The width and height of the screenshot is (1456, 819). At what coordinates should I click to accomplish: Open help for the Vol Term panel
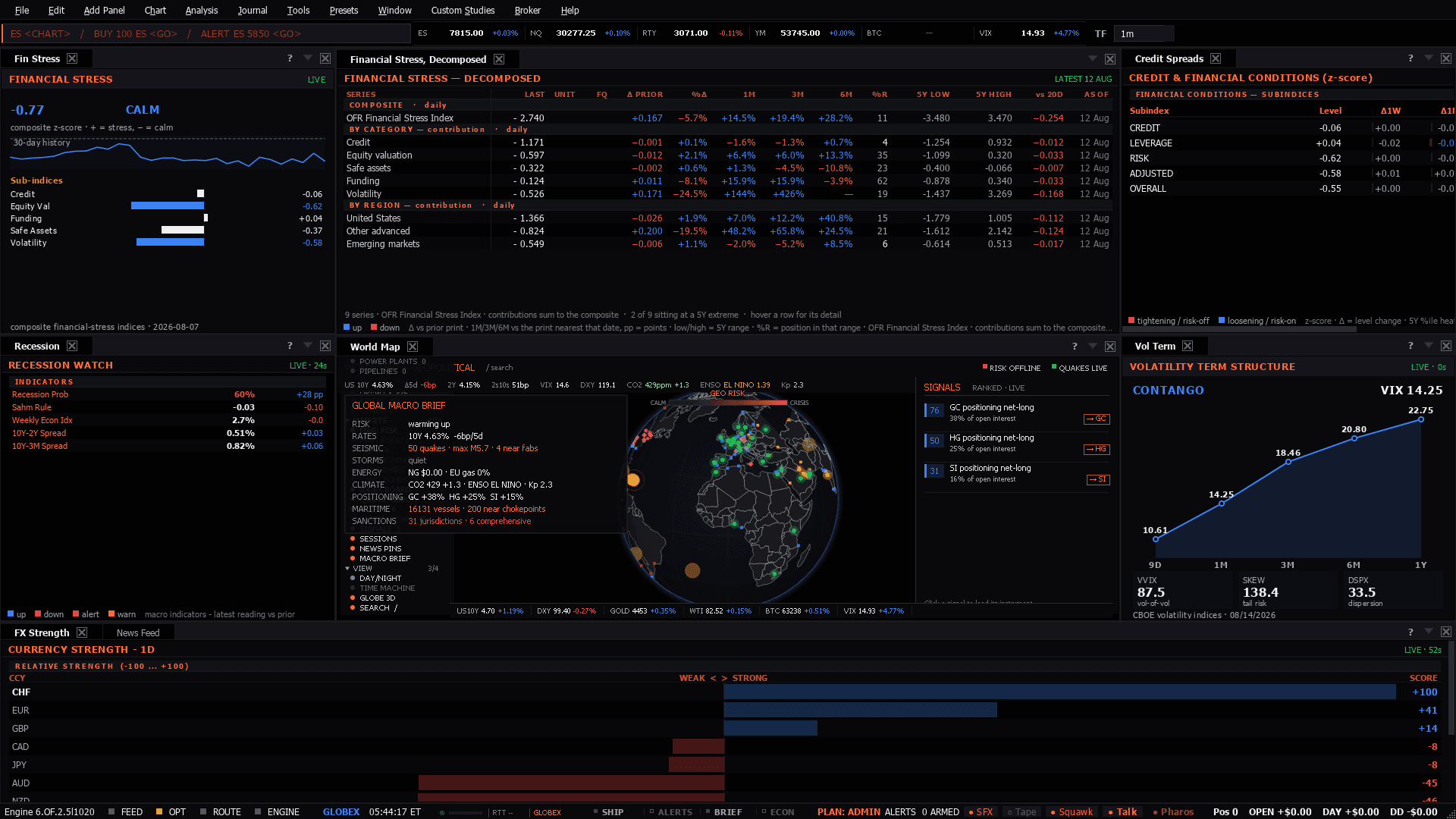point(1410,346)
